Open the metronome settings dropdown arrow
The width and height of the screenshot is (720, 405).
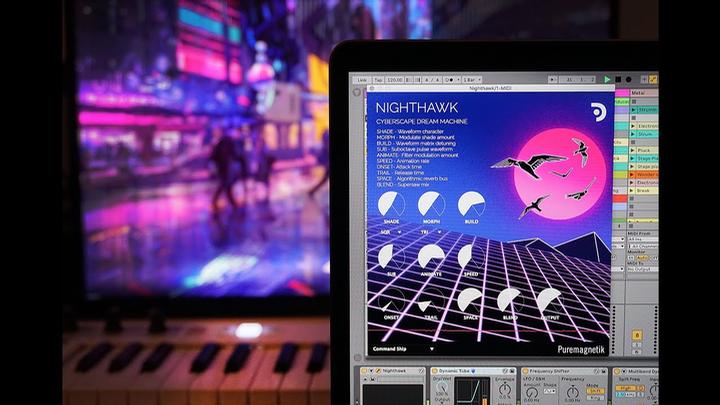coord(458,80)
